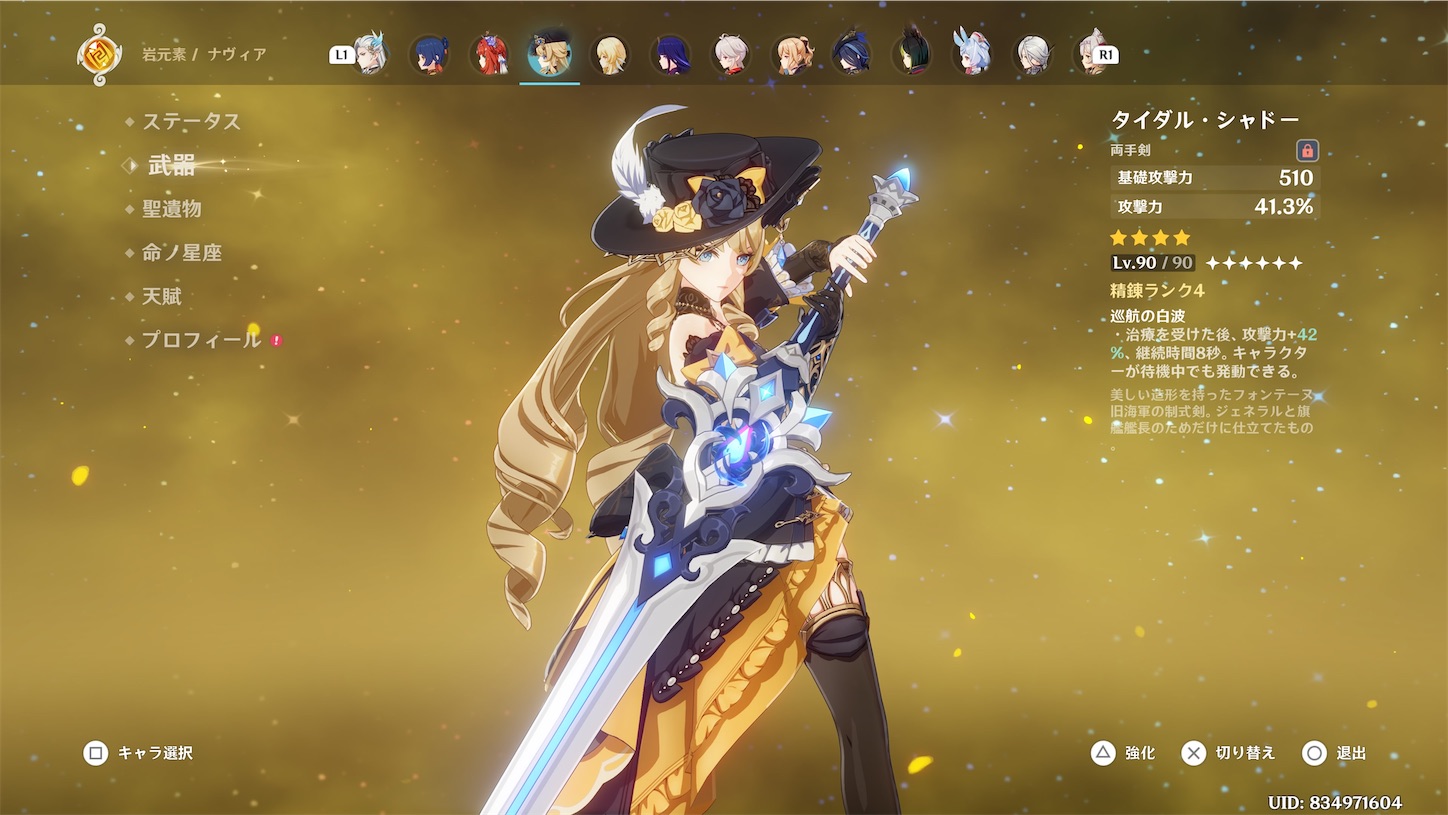Select the orange-blonde ponytail character portrait
Viewport: 1448px width, 815px height.
(x=791, y=54)
